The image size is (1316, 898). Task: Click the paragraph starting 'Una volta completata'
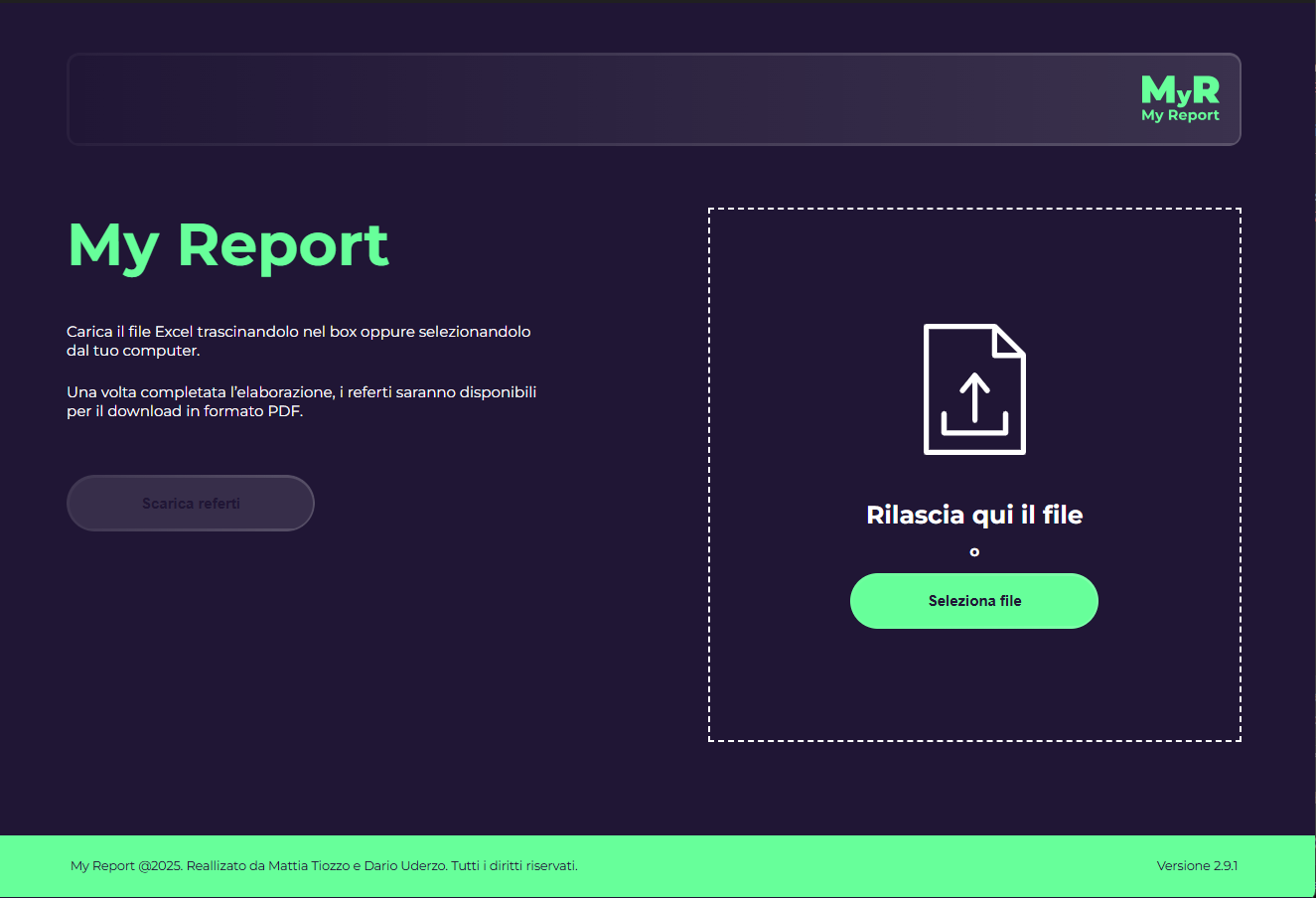tap(302, 401)
